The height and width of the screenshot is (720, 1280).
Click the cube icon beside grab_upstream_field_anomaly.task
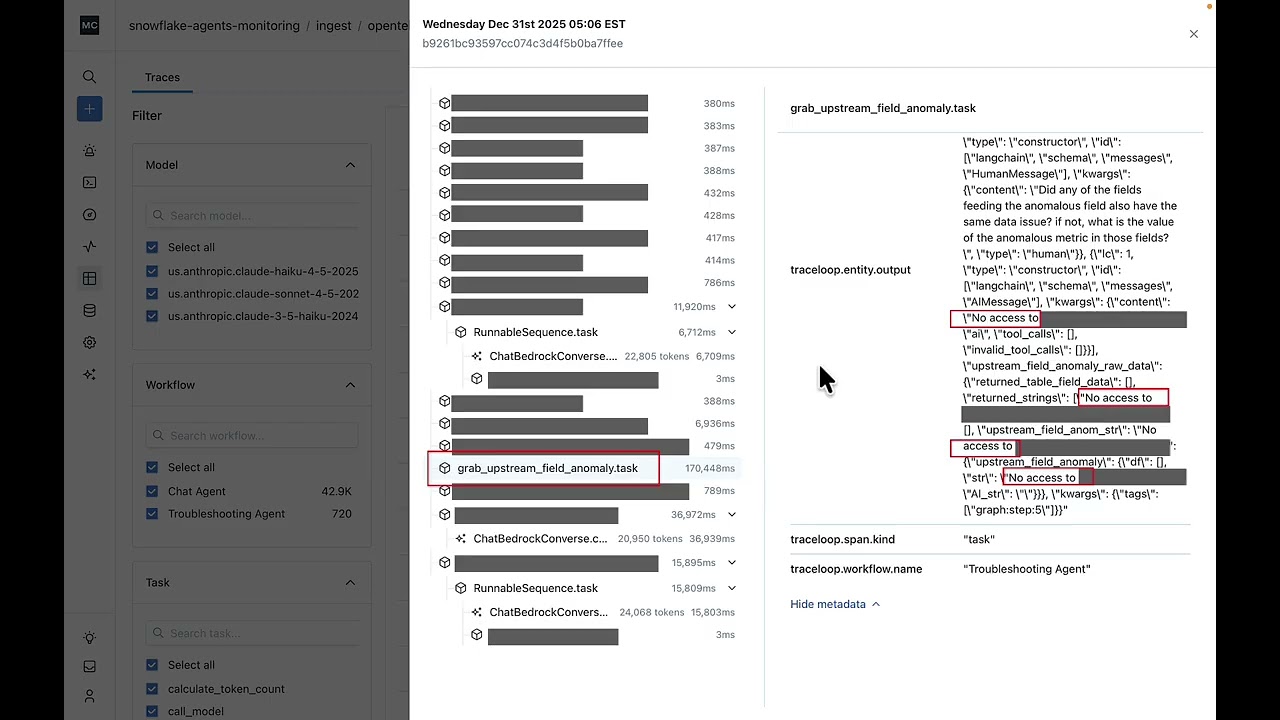click(445, 468)
